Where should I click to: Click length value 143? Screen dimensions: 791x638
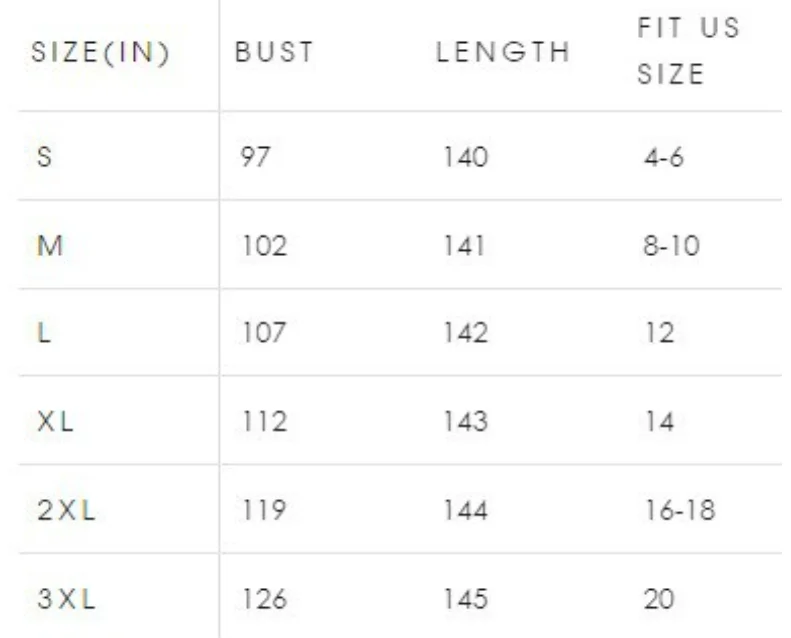pos(466,421)
